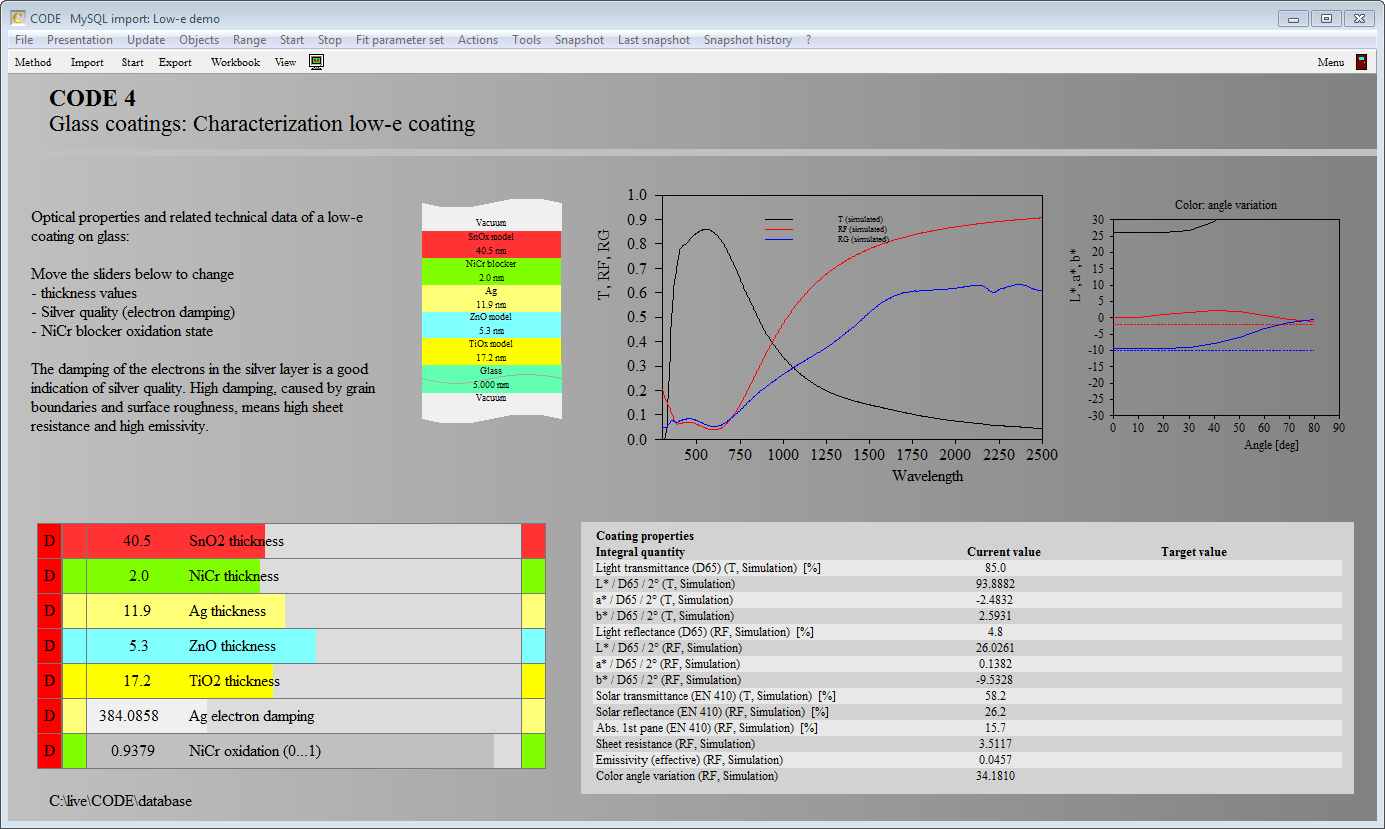Click the red D button for SnO2 thickness
The width and height of the screenshot is (1385, 829).
click(x=49, y=541)
